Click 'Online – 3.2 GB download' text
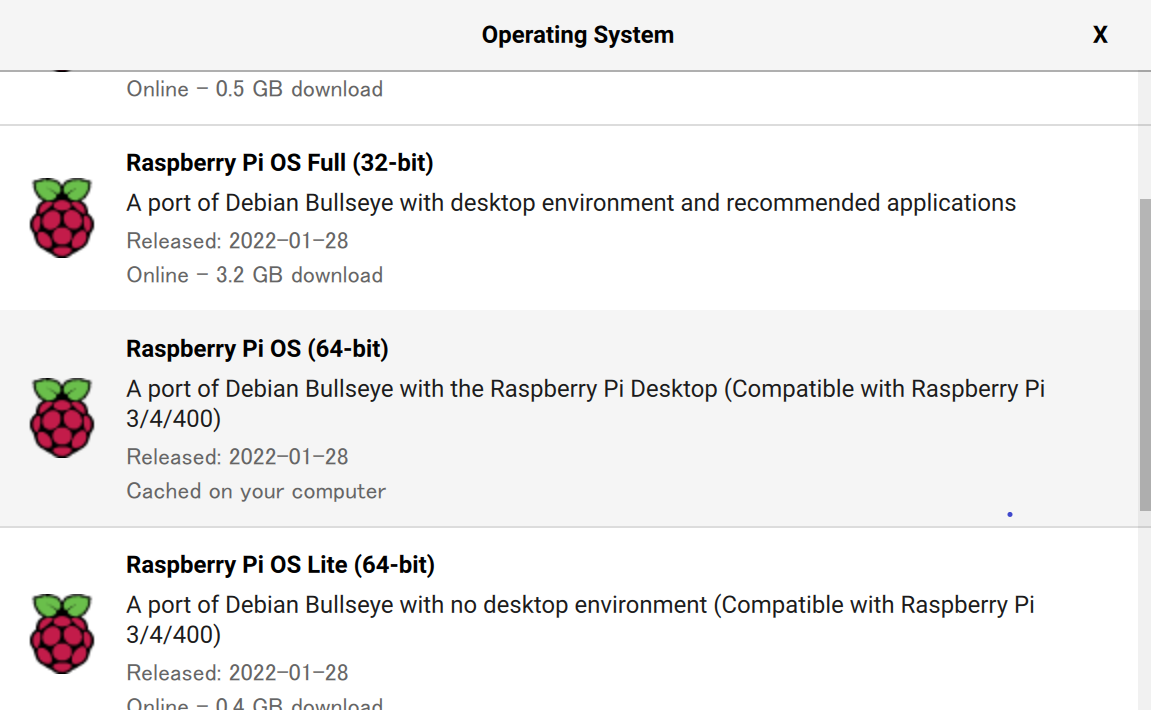Image resolution: width=1151 pixels, height=713 pixels. click(x=254, y=275)
